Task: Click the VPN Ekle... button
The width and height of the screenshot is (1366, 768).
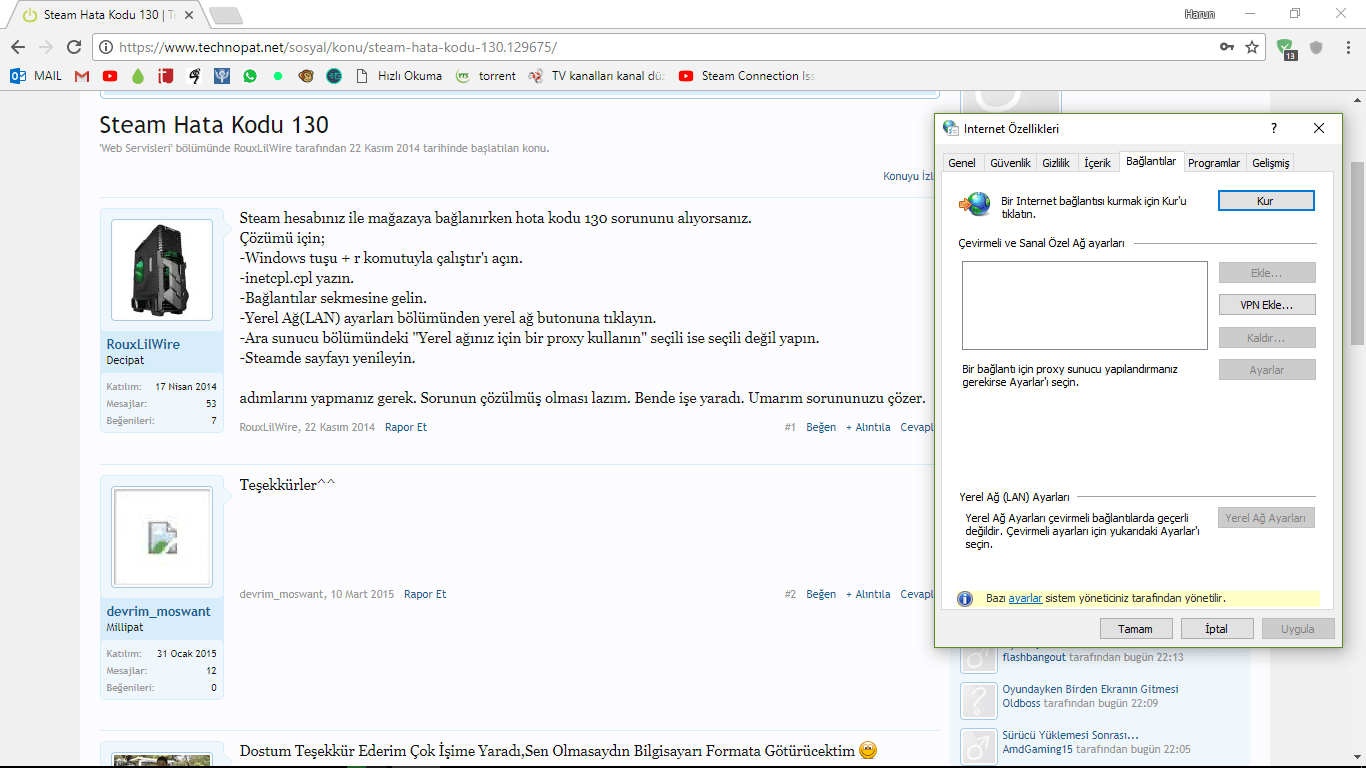Action: tap(1267, 305)
